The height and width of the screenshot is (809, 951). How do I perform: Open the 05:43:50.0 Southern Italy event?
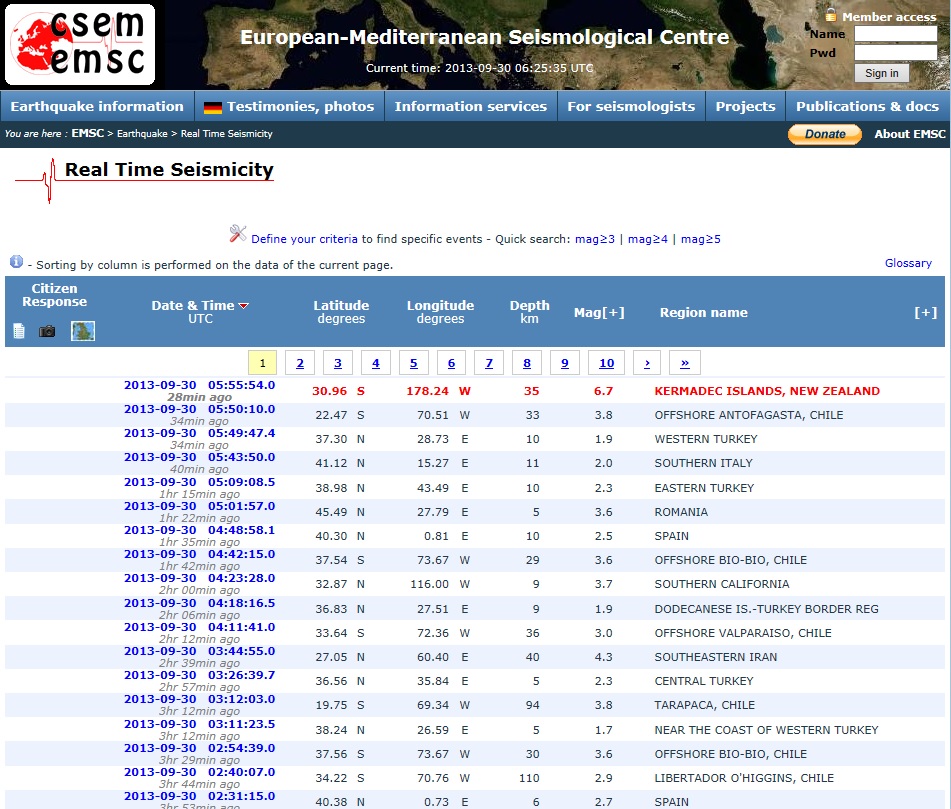coord(200,457)
